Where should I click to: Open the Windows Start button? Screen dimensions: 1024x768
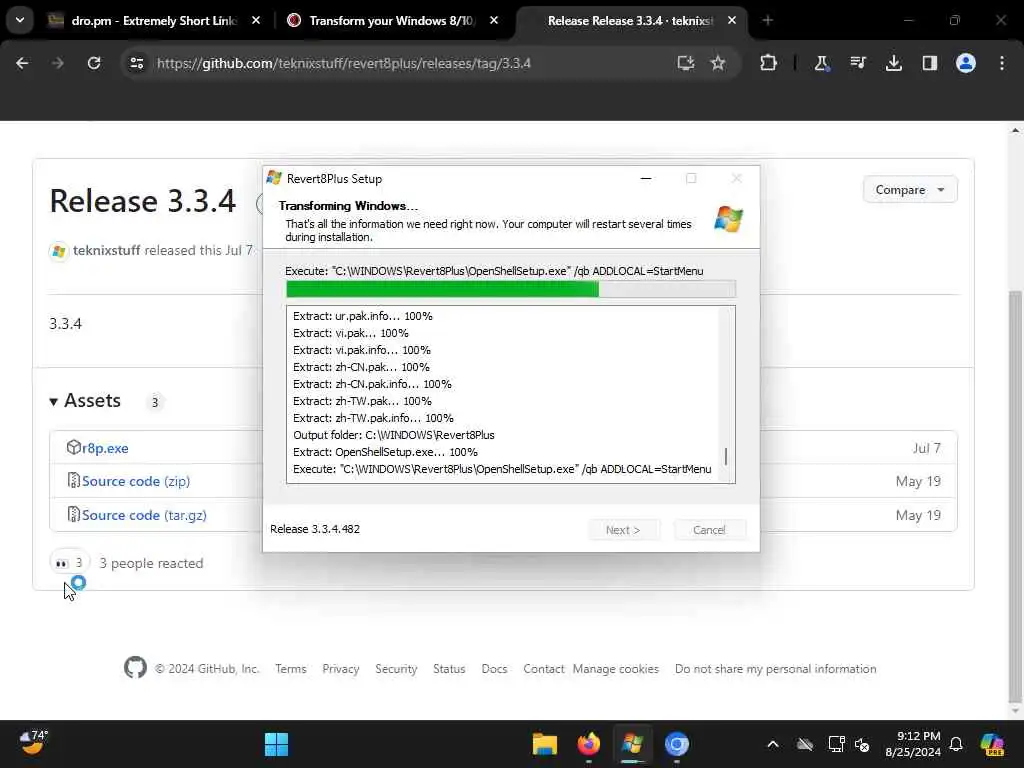point(276,744)
